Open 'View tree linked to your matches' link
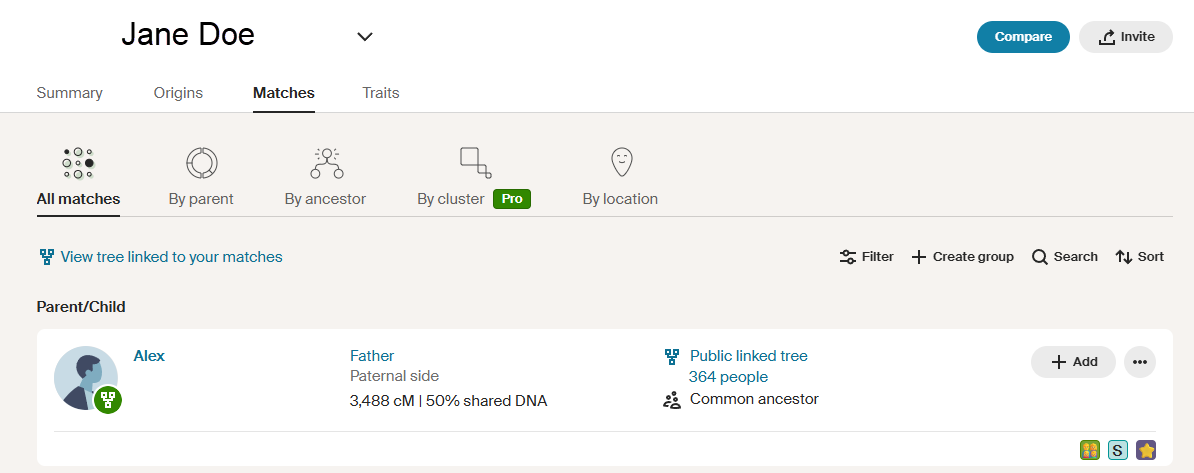The height and width of the screenshot is (473, 1194). (x=171, y=257)
